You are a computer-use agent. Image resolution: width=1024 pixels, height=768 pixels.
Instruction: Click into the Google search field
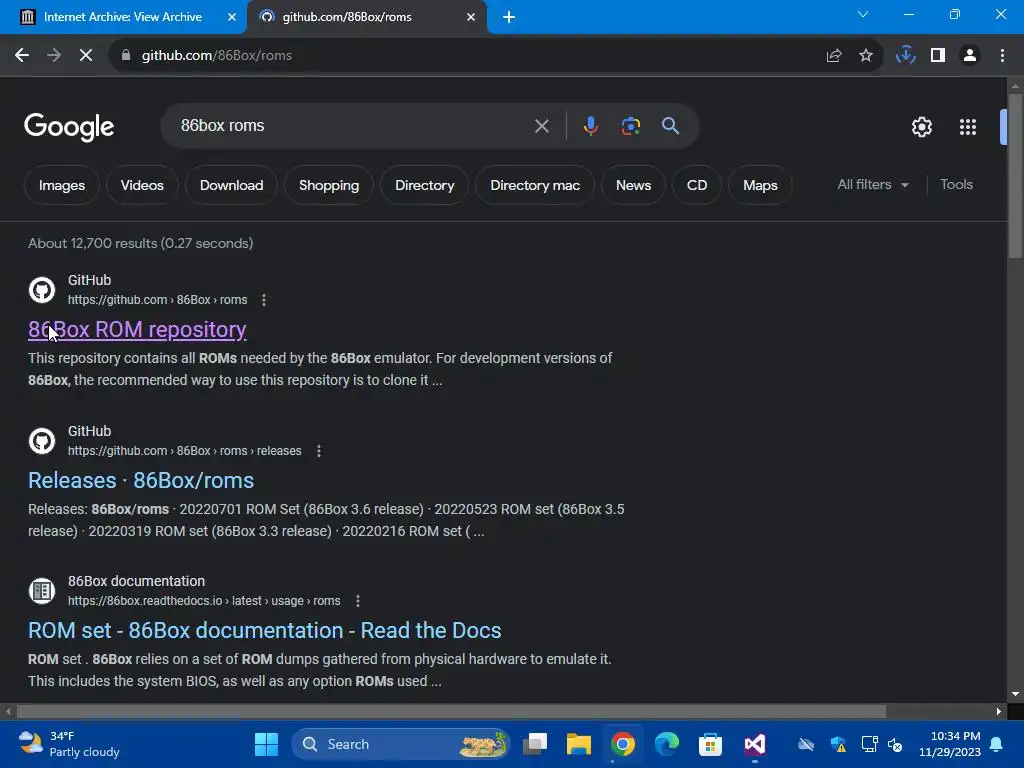(x=353, y=126)
